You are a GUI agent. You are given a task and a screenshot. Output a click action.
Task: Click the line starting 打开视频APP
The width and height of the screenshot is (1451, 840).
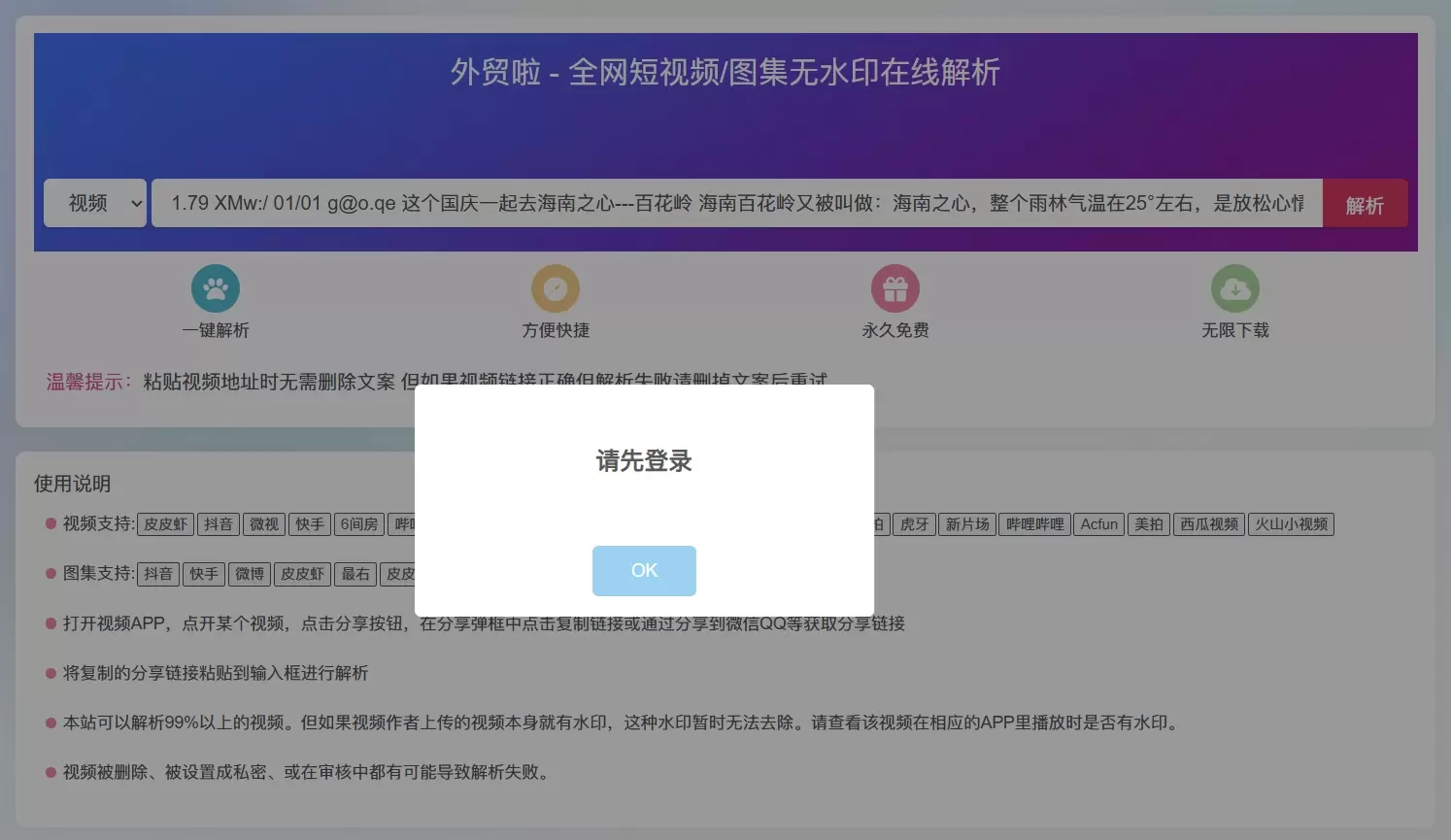[x=484, y=623]
